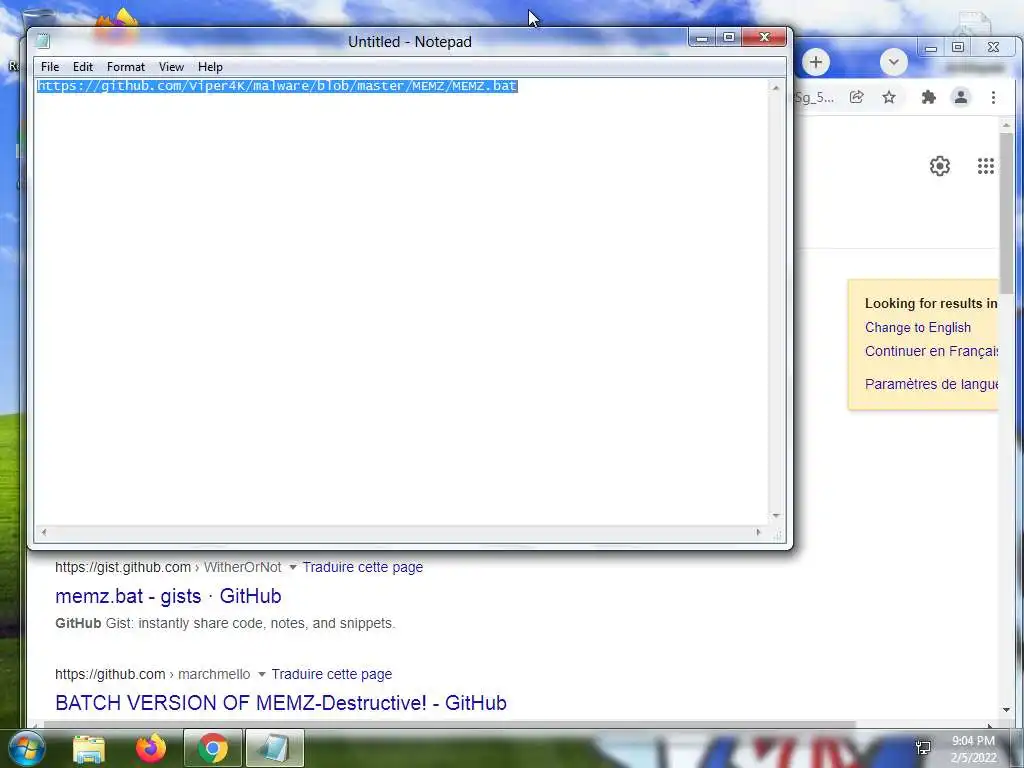Click the share page icon in Chrome
Screen dimensions: 1024x768
857,97
